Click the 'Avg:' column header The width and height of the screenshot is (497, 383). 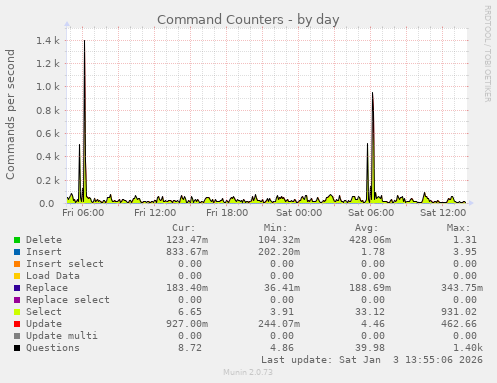click(x=367, y=228)
